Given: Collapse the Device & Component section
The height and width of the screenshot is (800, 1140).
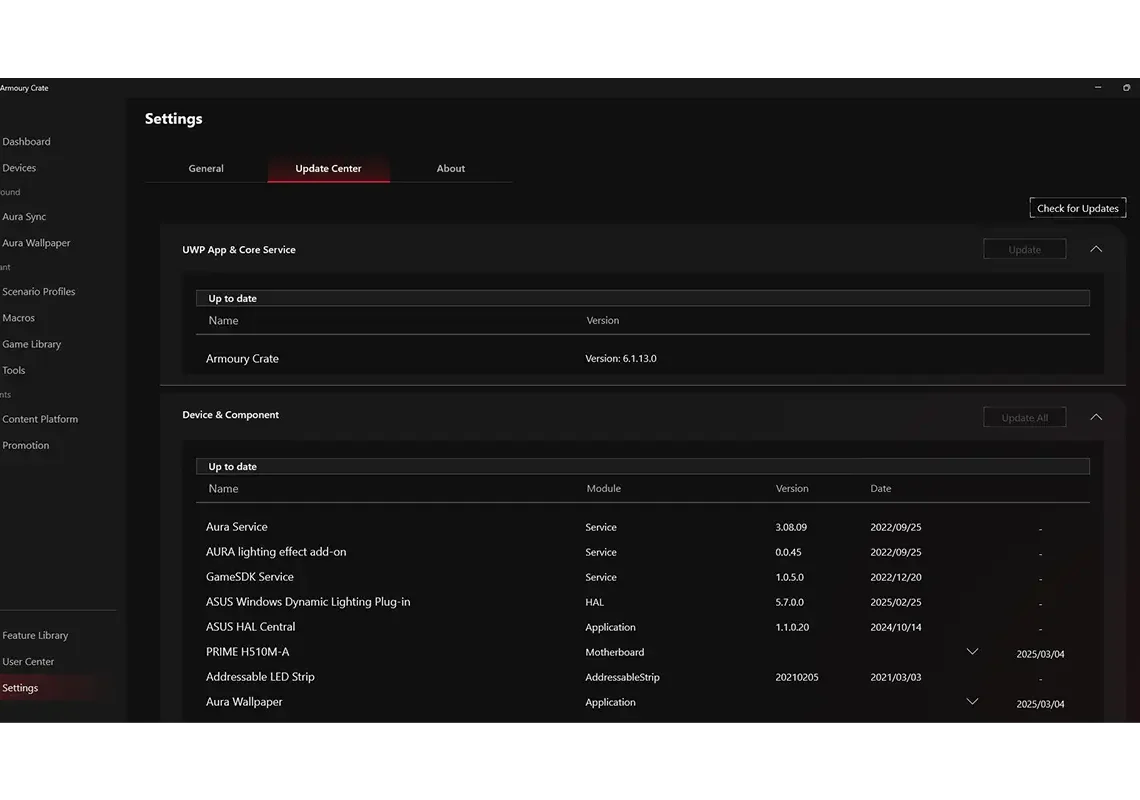Looking at the screenshot, I should pos(1096,417).
